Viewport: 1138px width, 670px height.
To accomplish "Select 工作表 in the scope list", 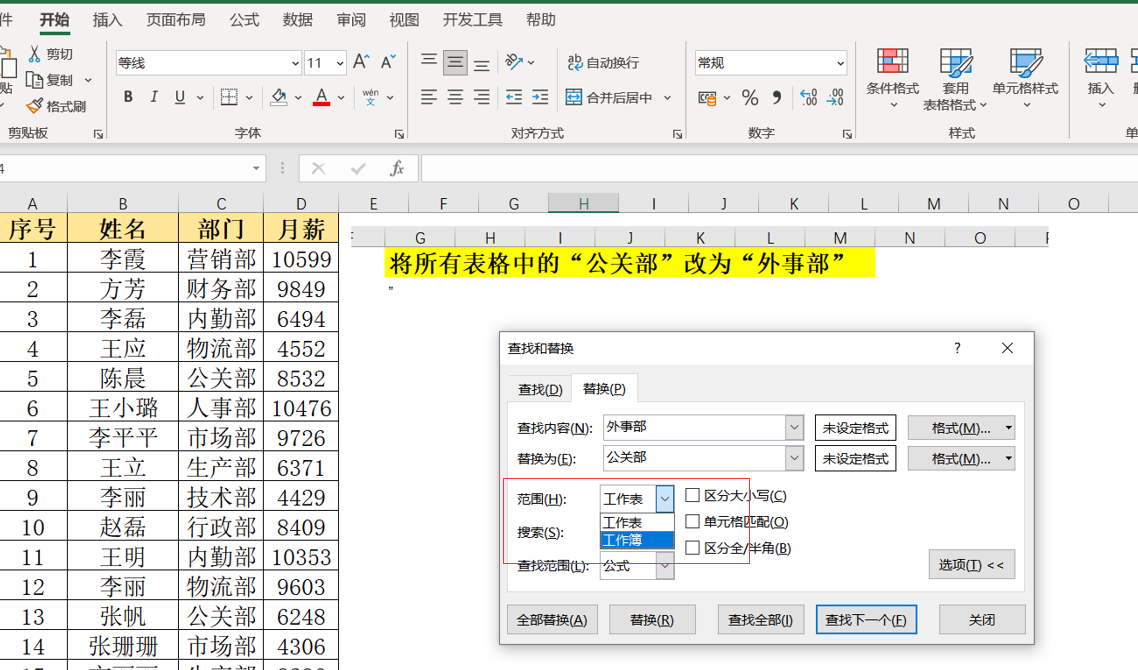I will [636, 523].
